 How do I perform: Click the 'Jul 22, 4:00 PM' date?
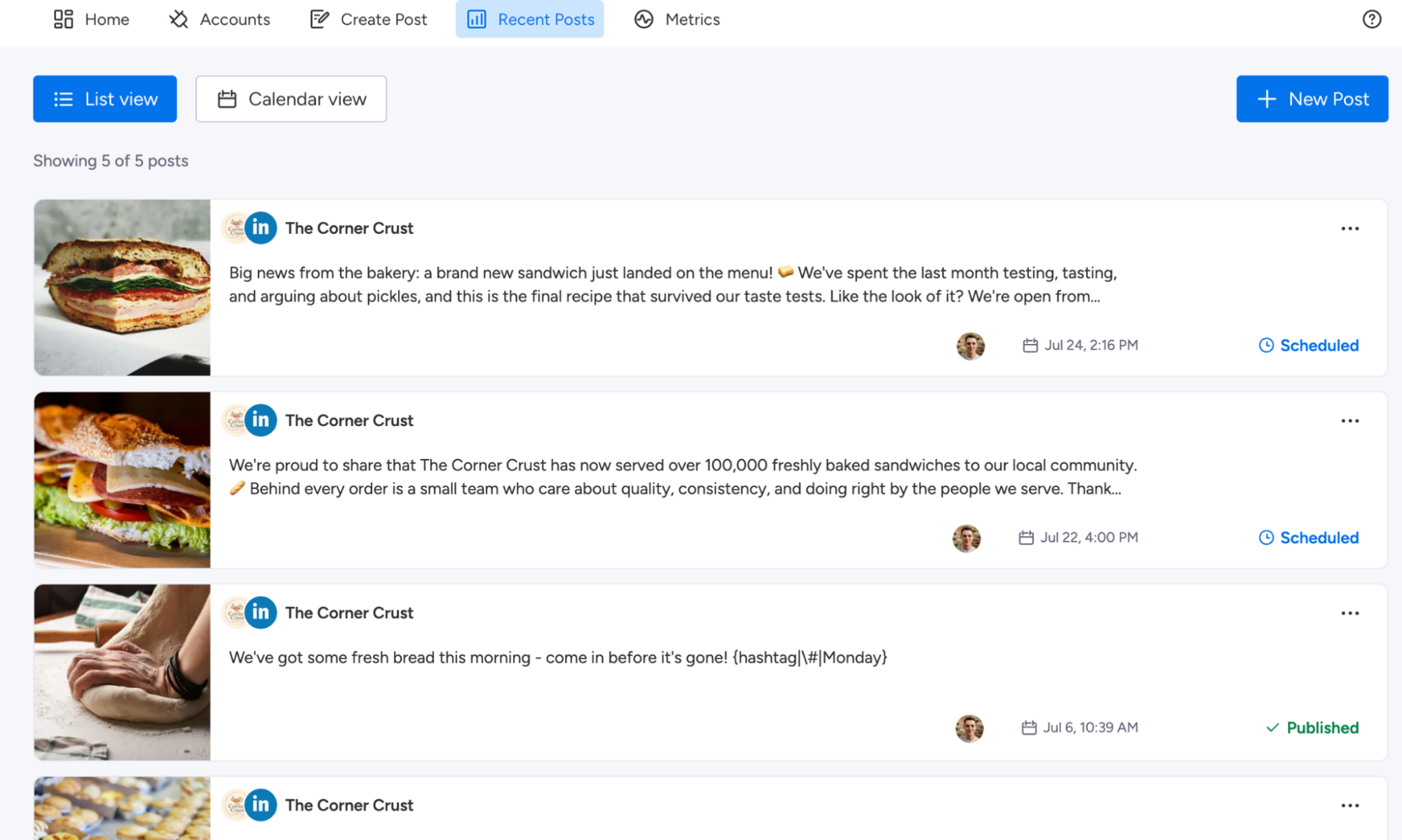click(1089, 538)
